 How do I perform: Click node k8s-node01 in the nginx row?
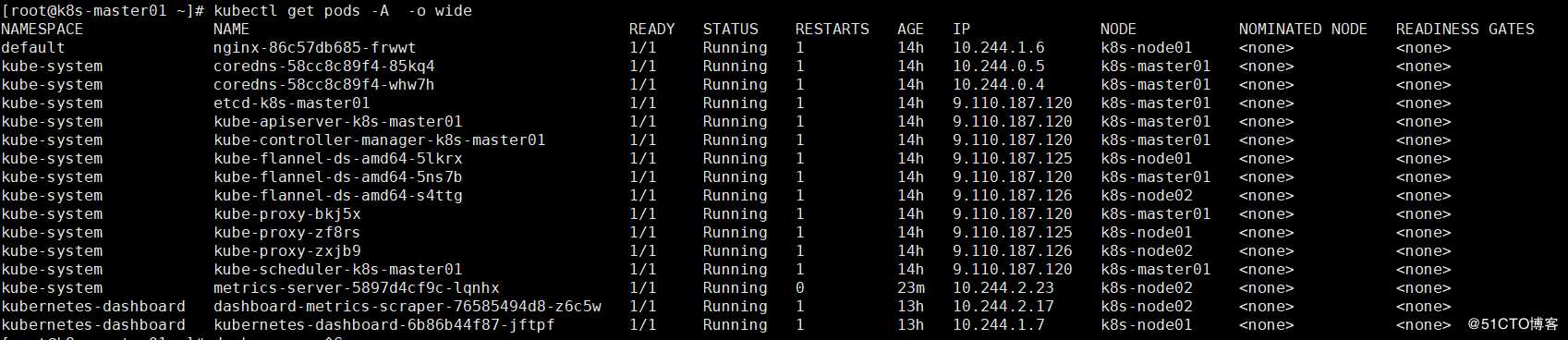(x=1147, y=48)
